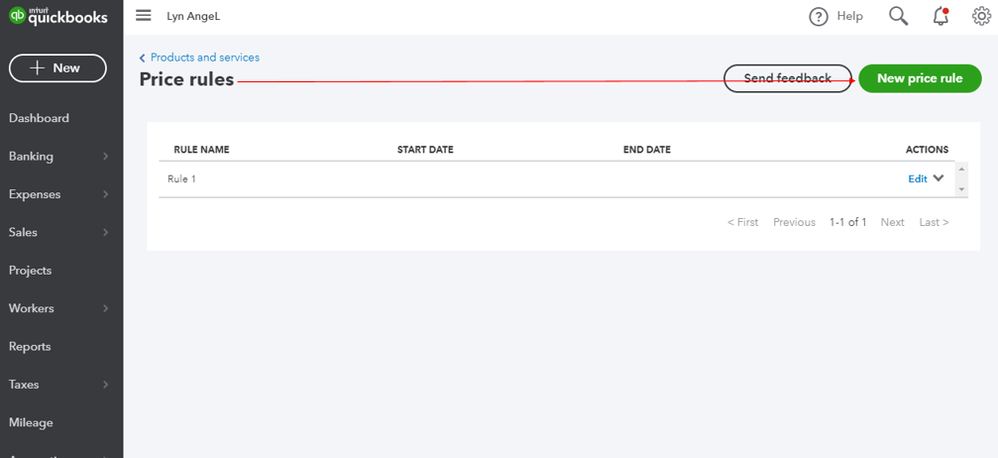The height and width of the screenshot is (458, 998).
Task: Open settings gear icon
Action: click(x=982, y=16)
